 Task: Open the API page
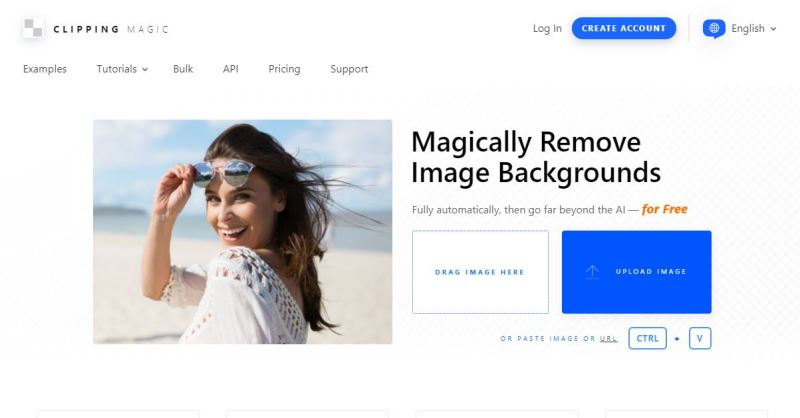(x=231, y=69)
